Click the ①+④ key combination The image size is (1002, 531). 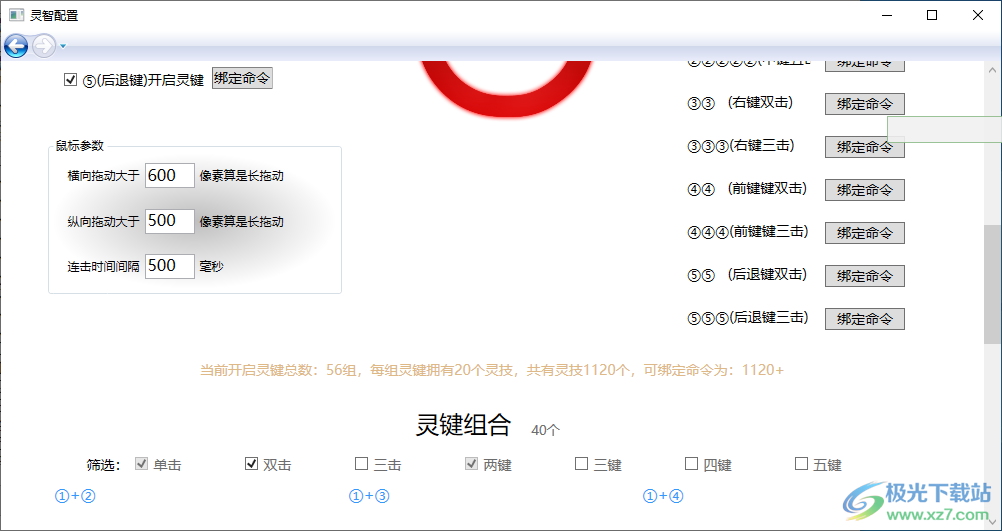(663, 496)
